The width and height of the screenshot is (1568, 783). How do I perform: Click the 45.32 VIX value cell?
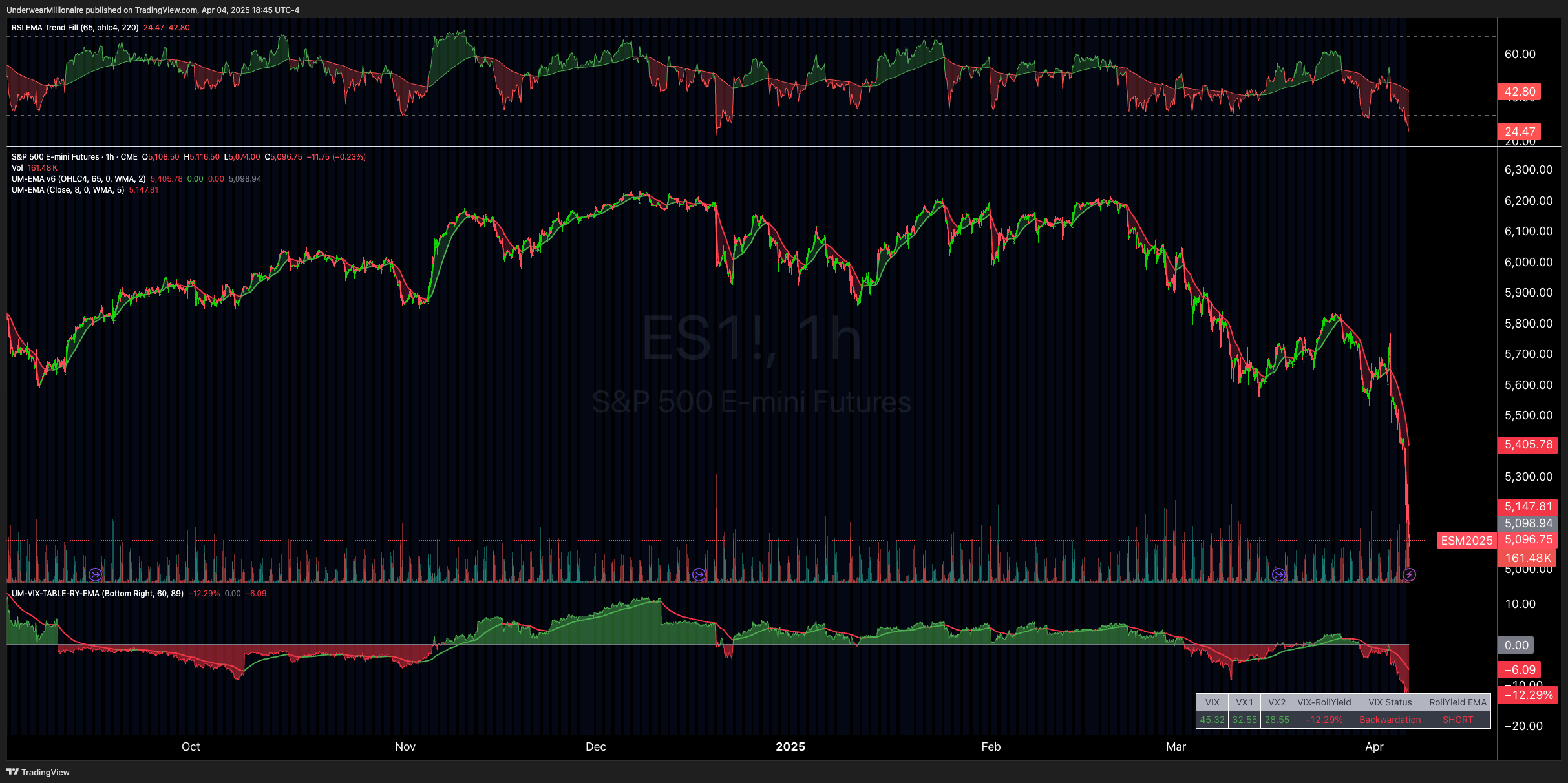pos(1213,720)
